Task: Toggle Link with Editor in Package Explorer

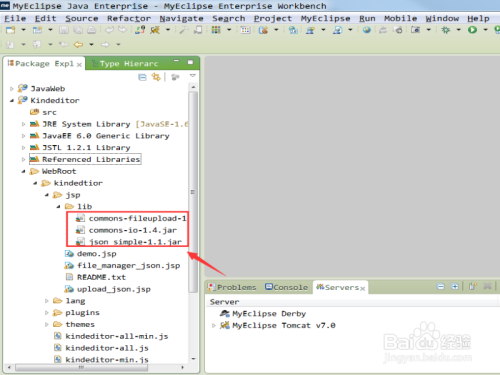Action: click(156, 77)
